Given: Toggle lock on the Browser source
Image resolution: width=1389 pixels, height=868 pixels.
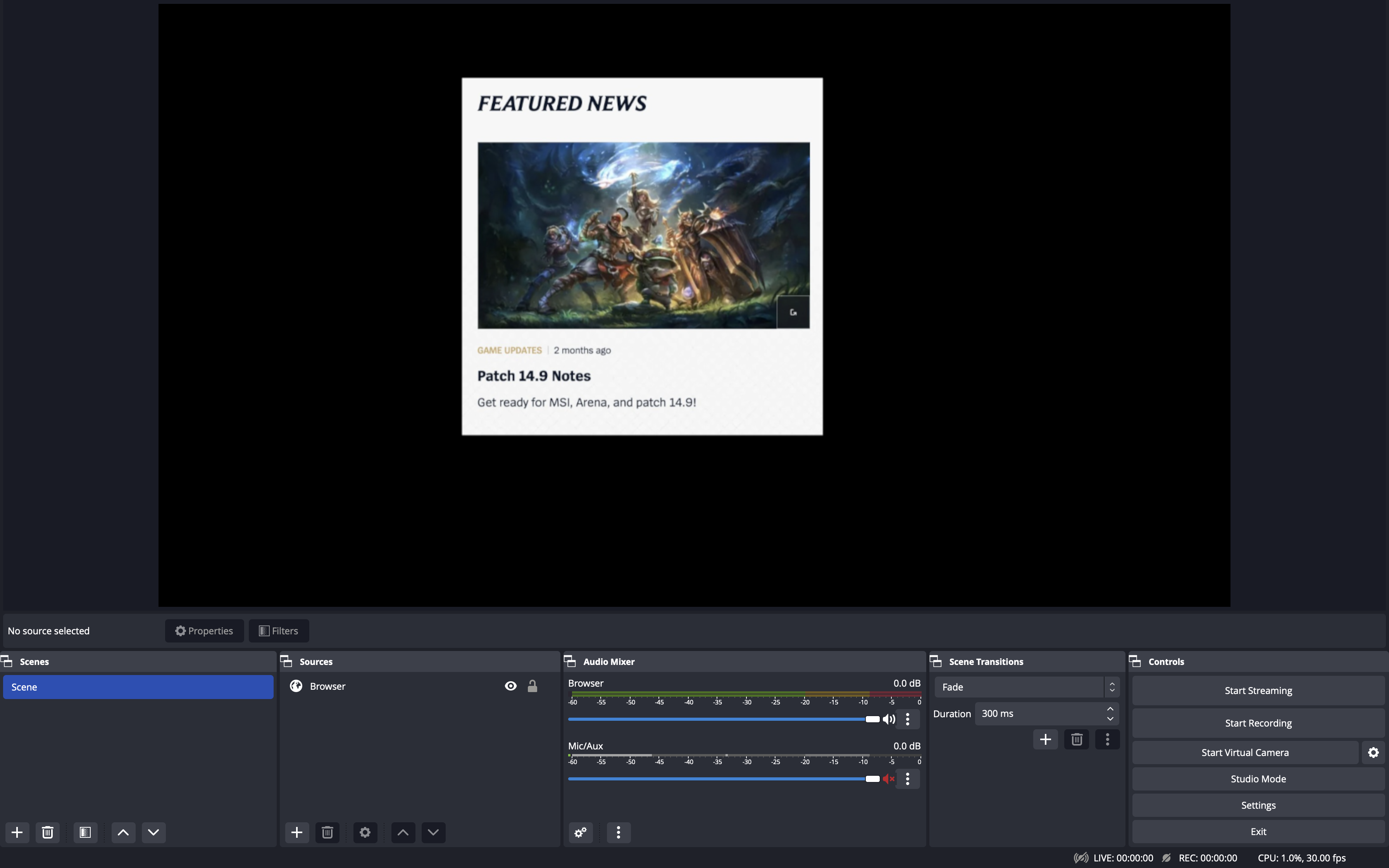Looking at the screenshot, I should click(x=533, y=686).
